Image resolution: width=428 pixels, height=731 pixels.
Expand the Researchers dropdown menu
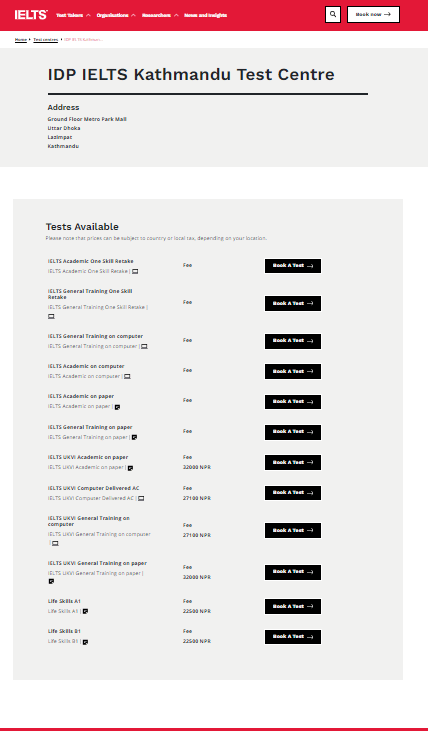coord(160,15)
